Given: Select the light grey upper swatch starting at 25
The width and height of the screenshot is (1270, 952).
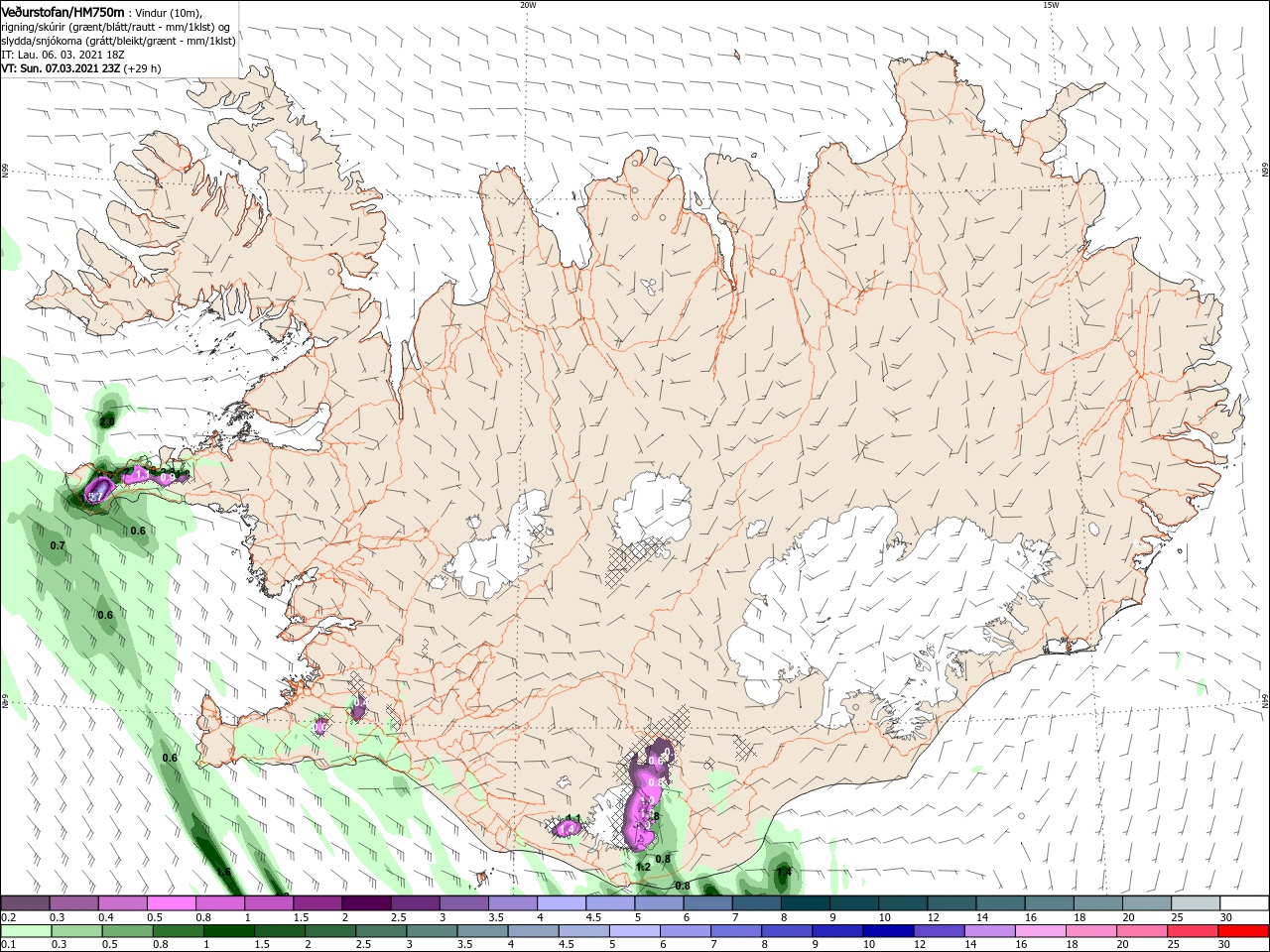Looking at the screenshot, I should point(1195,903).
